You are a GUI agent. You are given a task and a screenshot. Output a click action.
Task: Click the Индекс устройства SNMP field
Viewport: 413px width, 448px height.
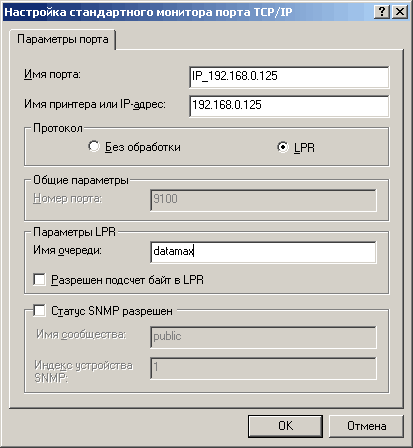263,368
